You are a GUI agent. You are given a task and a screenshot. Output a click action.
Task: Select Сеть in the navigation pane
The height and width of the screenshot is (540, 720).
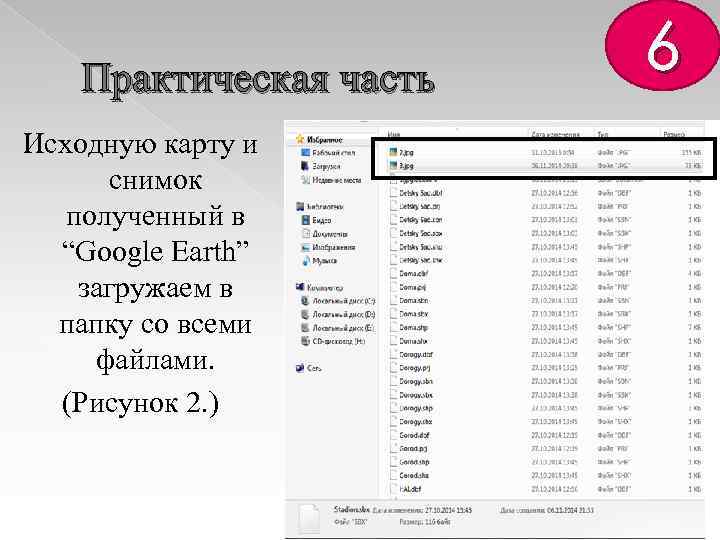pos(314,368)
